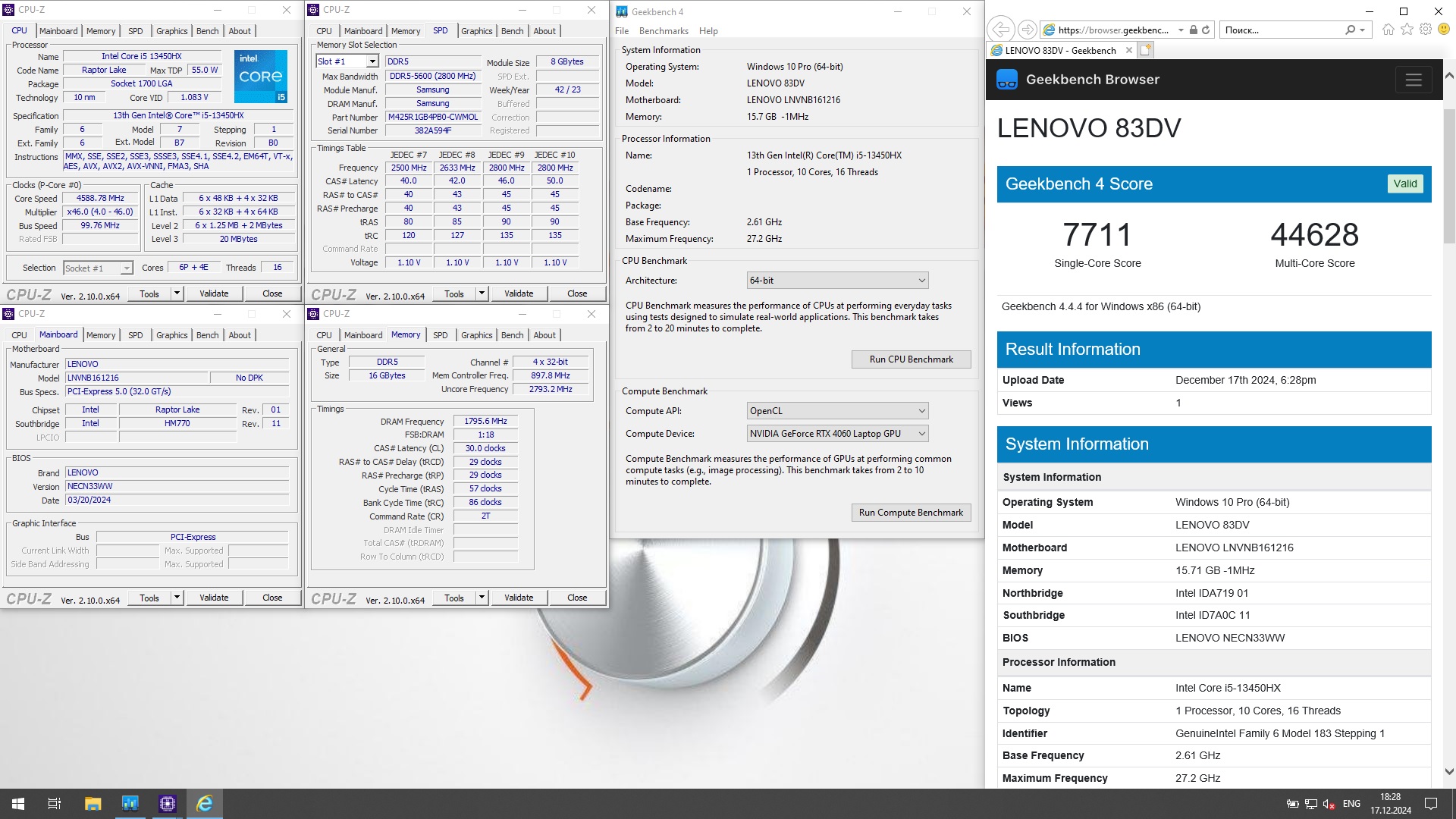
Task: Click Validate in the Memory tab window
Action: (x=519, y=598)
